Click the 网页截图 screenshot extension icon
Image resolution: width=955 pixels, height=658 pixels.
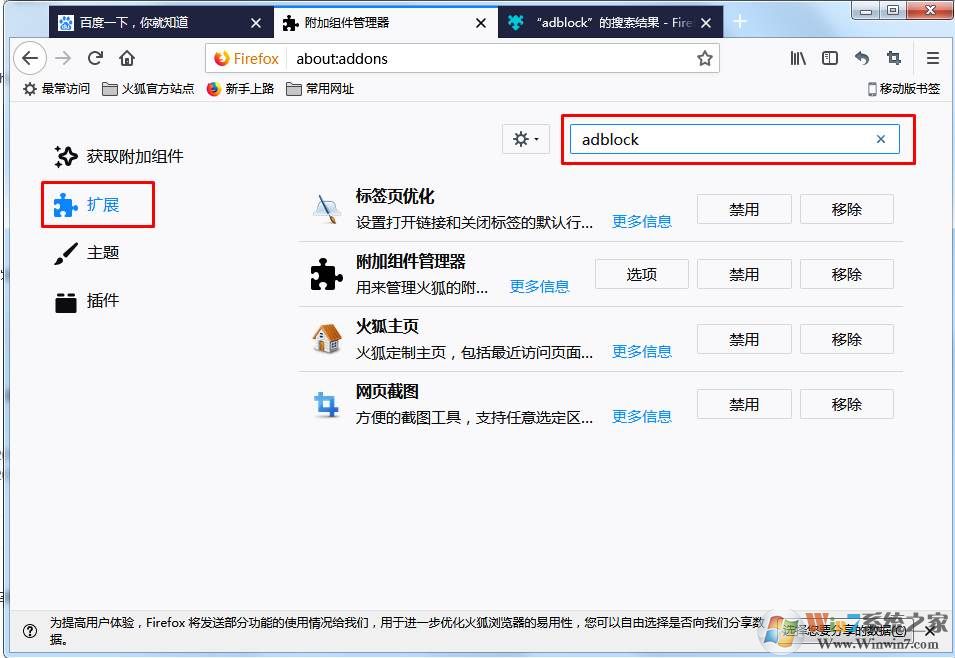click(x=325, y=402)
